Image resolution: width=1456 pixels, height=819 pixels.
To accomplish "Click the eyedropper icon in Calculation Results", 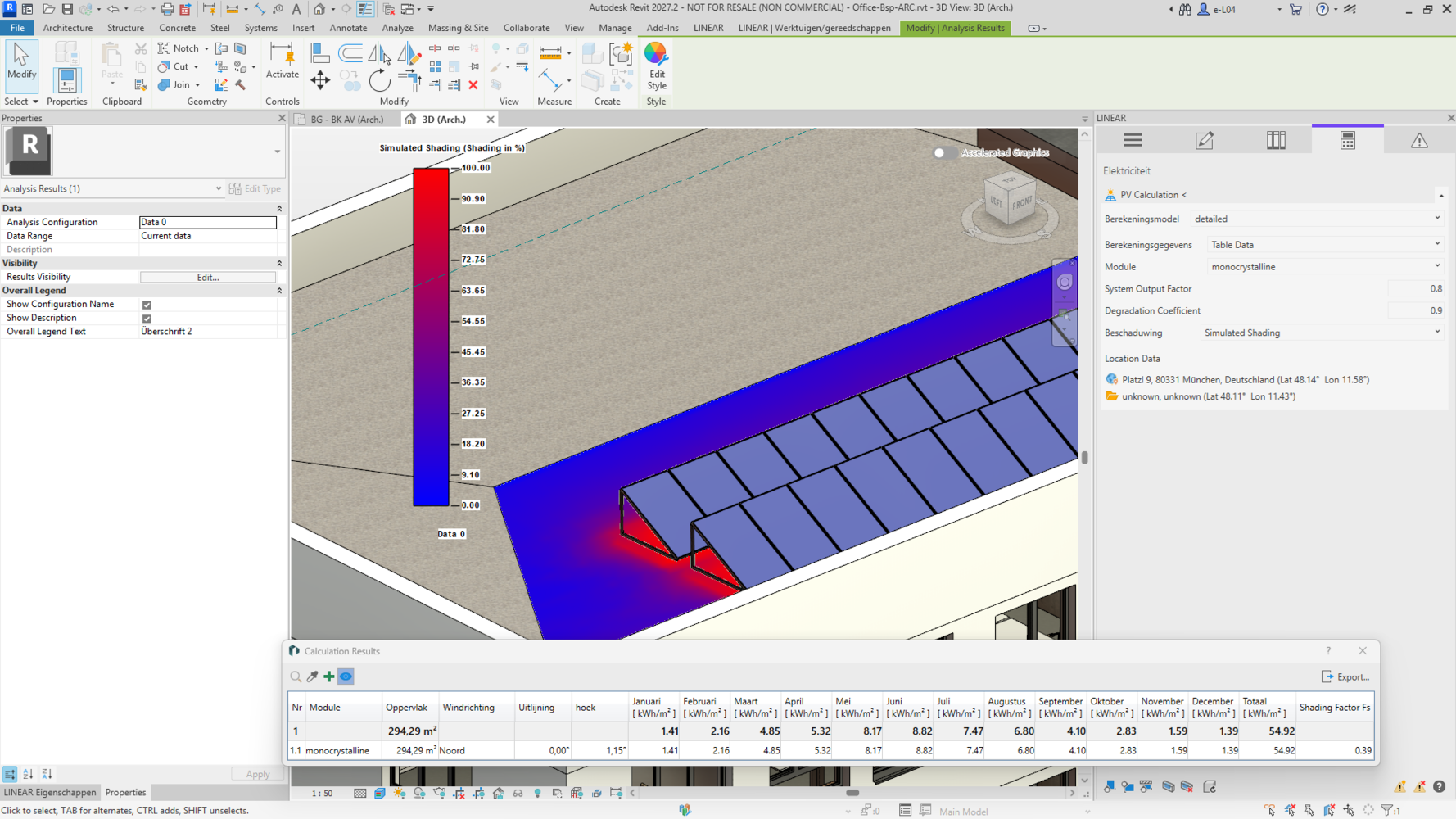I will [312, 676].
